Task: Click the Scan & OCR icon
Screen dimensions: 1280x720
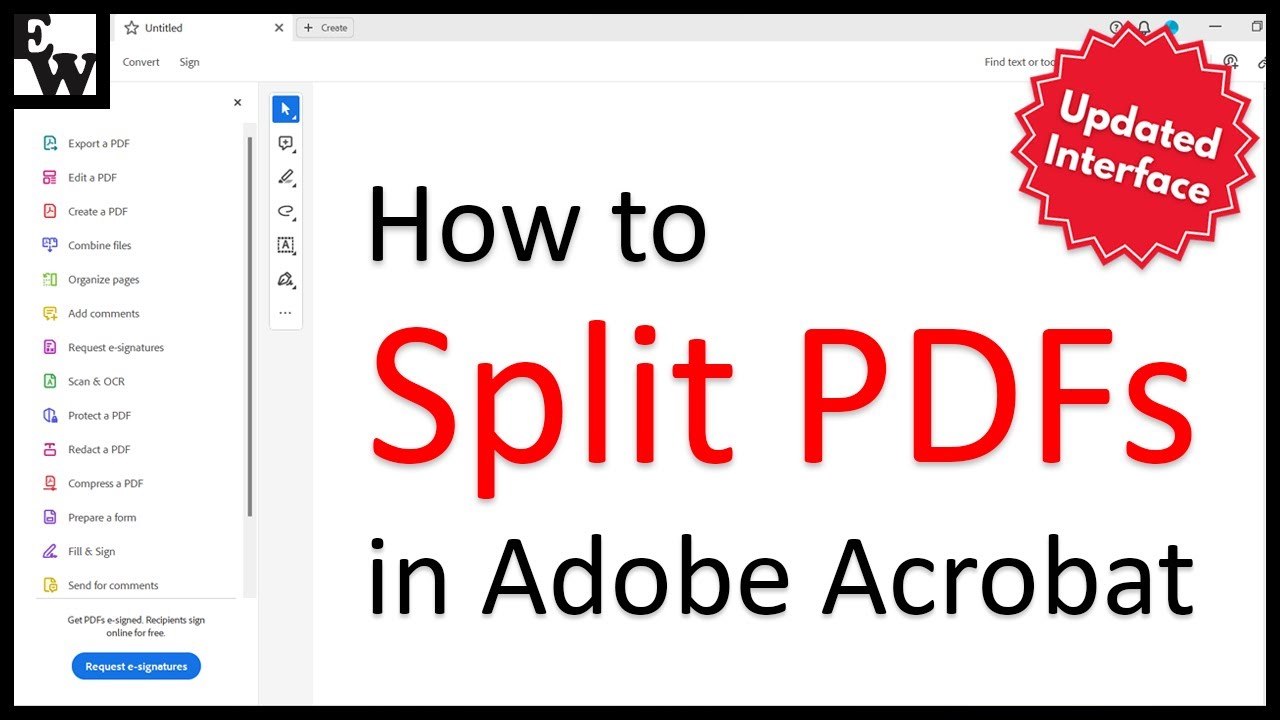Action: coord(50,381)
